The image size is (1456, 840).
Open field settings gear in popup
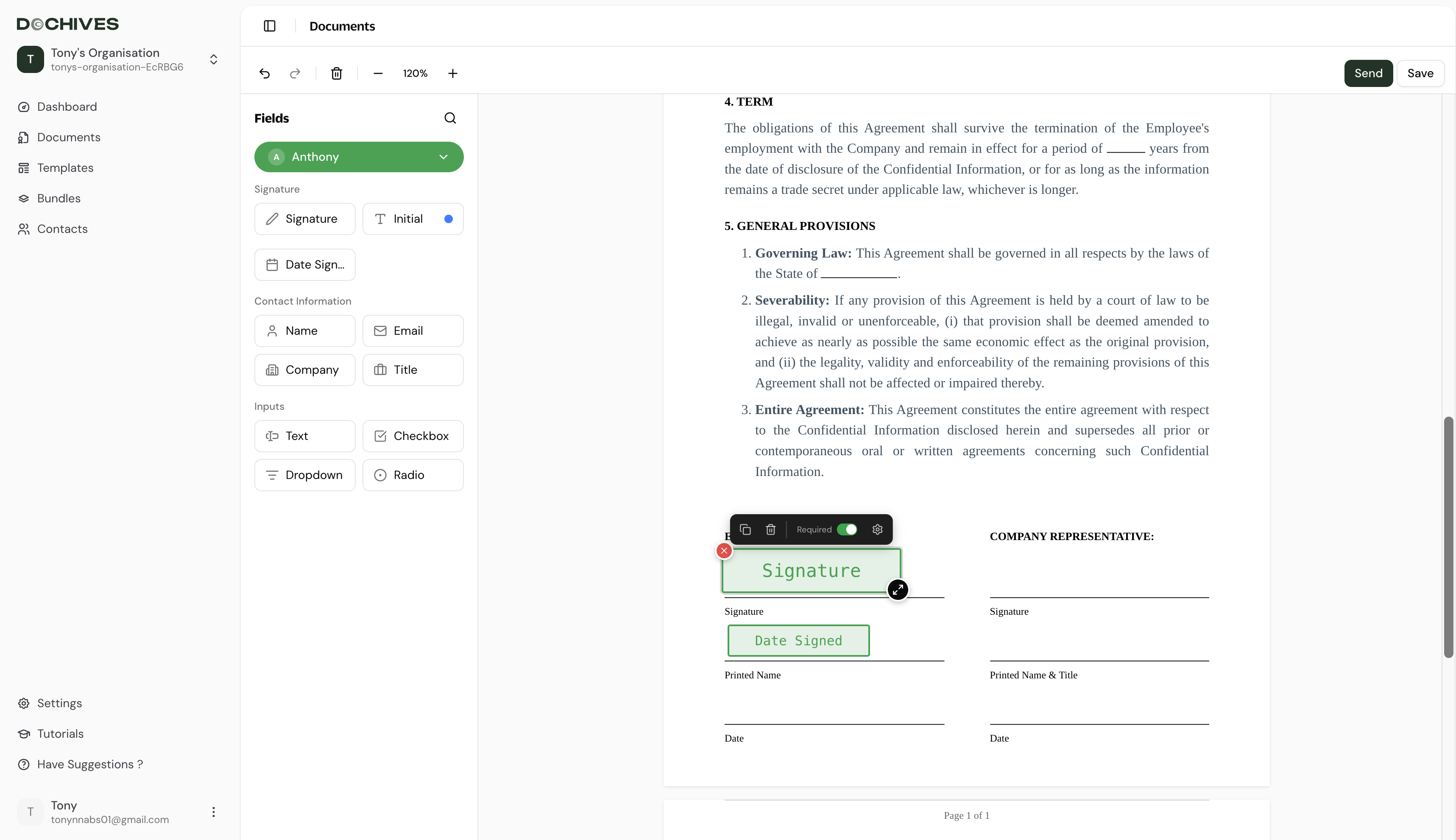click(877, 529)
